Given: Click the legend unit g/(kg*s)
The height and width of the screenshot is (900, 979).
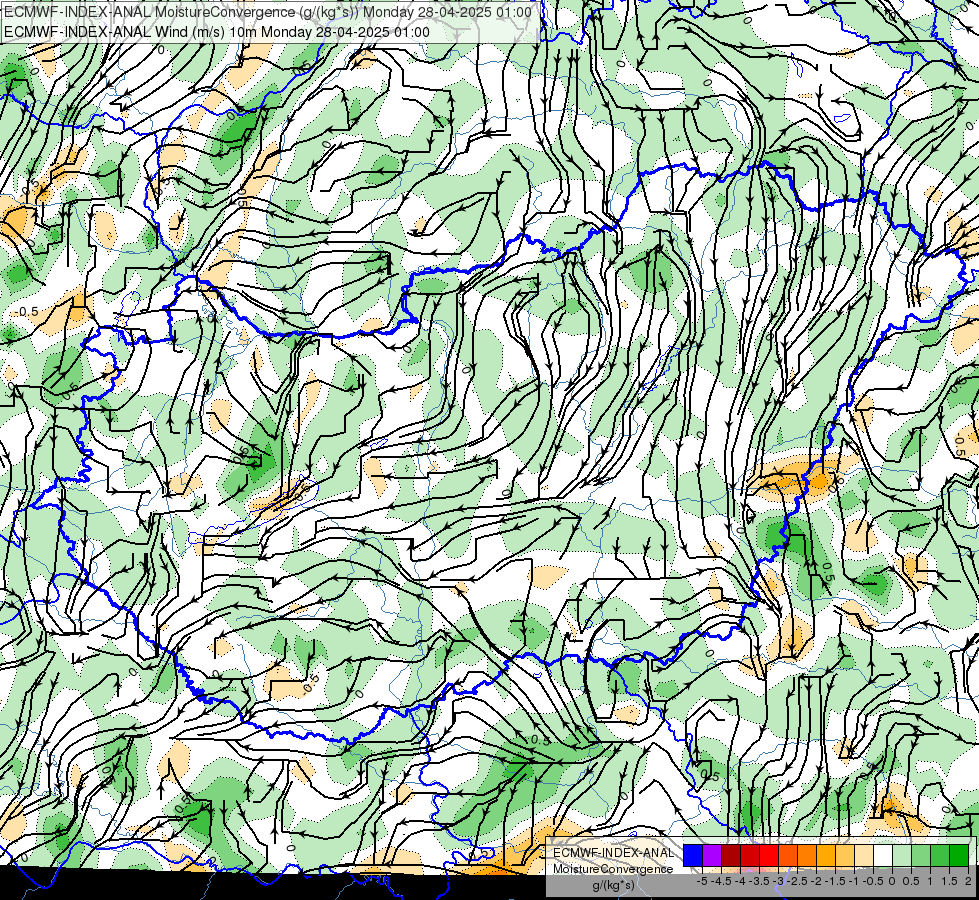Looking at the screenshot, I should [x=613, y=885].
